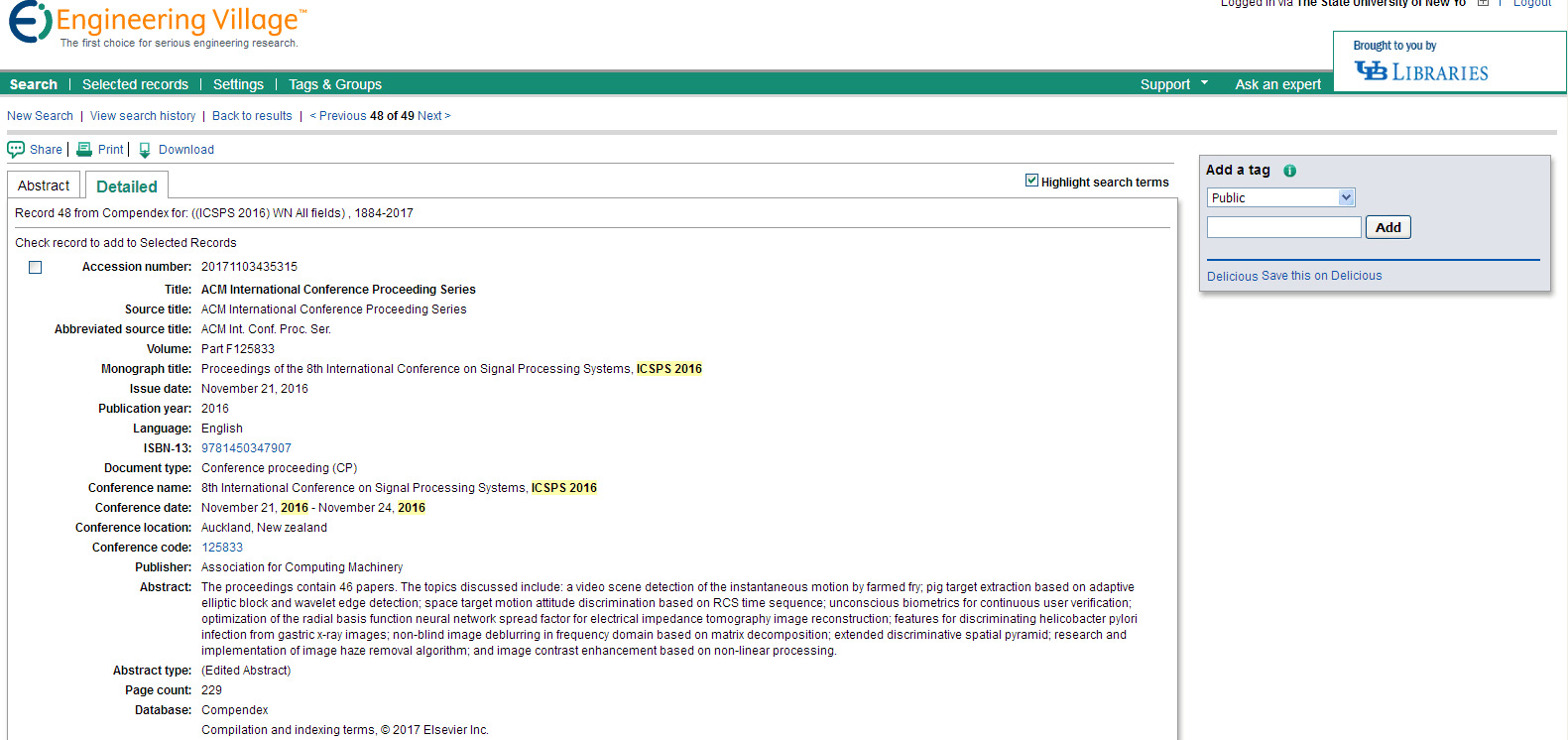Click the Engineering Village logo icon
This screenshot has height=740, width=1568.
(x=30, y=22)
